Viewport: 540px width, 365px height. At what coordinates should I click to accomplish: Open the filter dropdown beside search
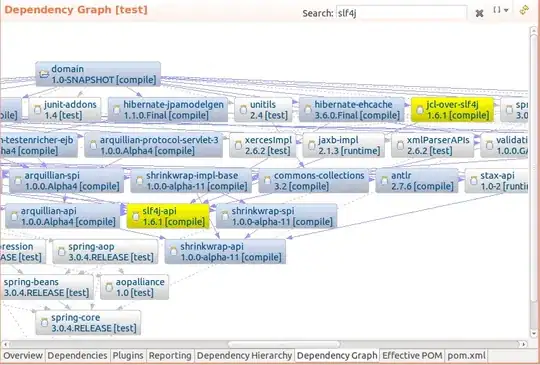[501, 10]
